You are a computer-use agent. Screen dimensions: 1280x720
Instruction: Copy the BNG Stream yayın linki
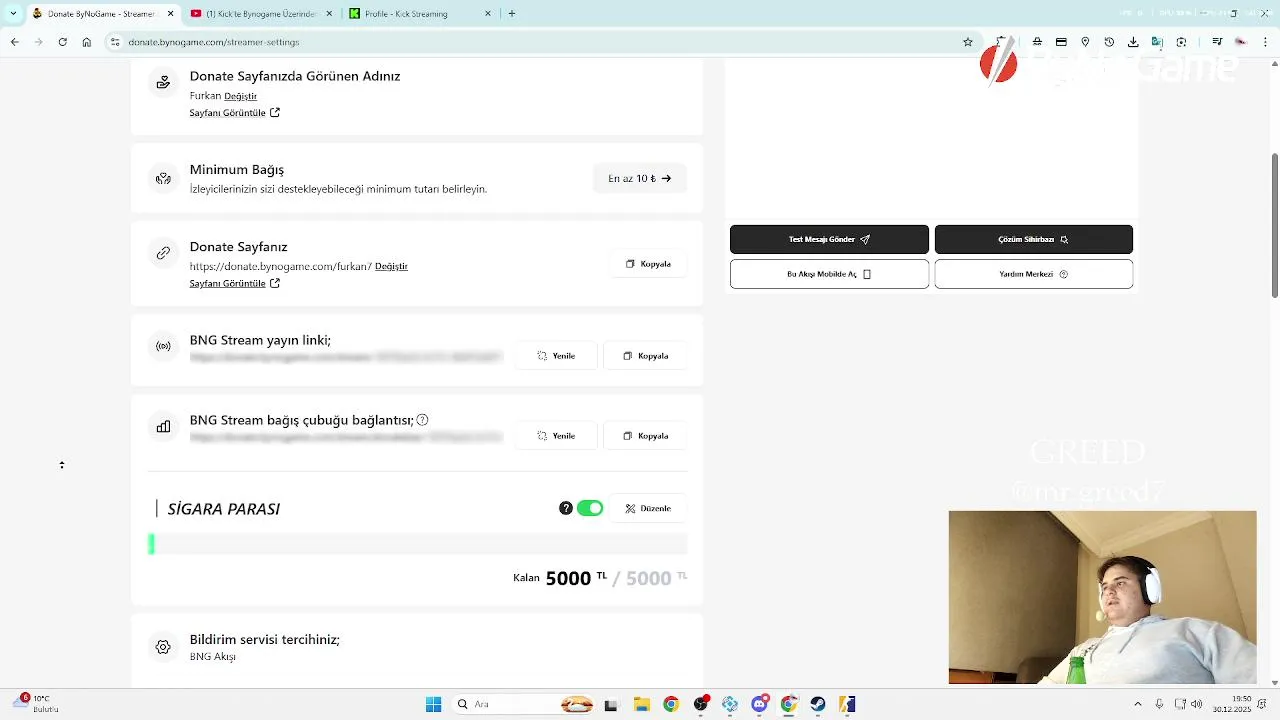pos(645,355)
